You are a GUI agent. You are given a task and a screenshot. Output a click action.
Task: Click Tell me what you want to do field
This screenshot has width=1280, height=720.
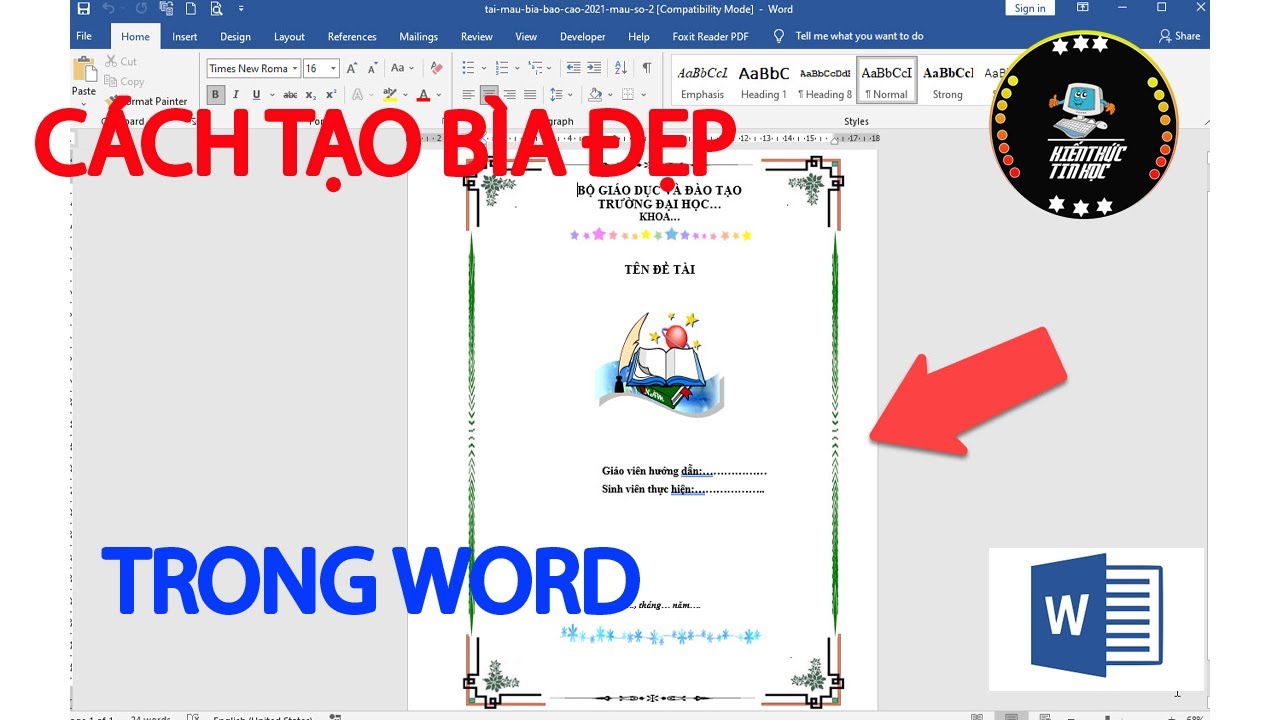(859, 36)
